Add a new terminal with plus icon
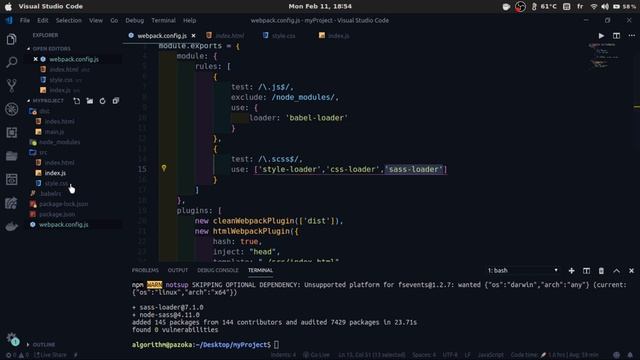 click(571, 271)
